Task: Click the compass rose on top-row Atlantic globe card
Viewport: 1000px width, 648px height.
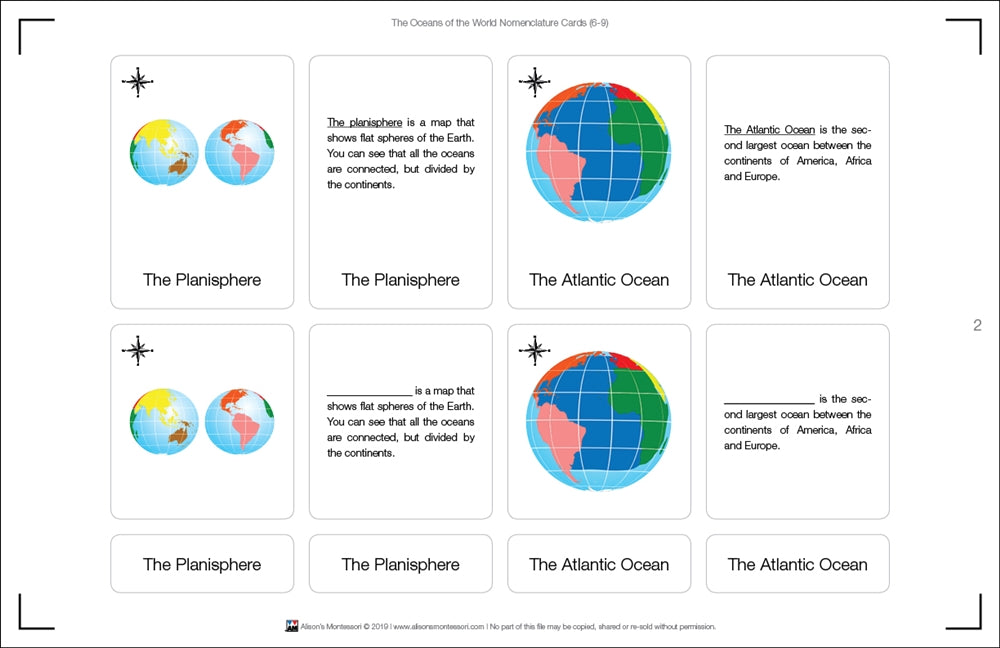Action: pos(535,82)
